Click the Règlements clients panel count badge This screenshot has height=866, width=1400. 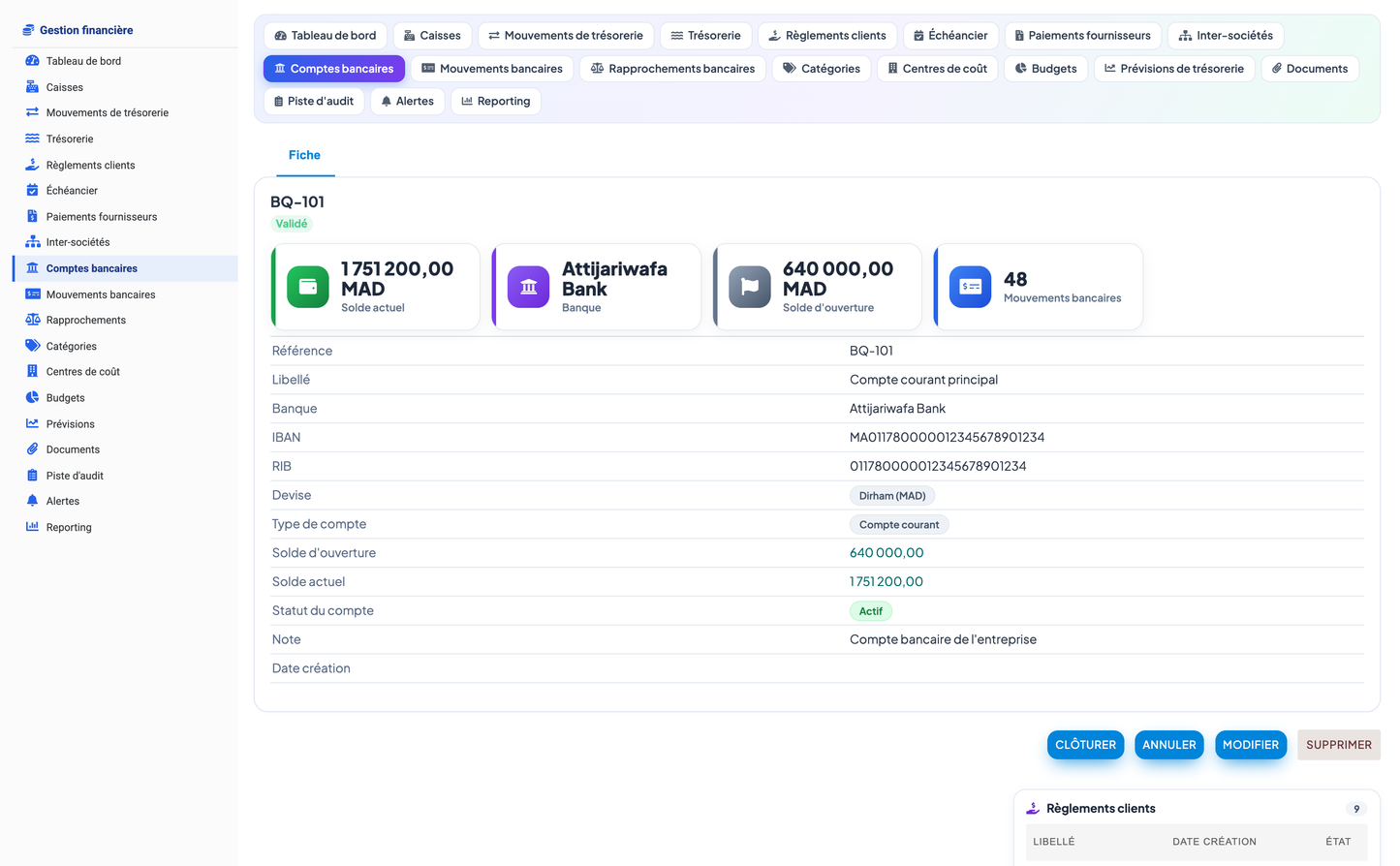point(1356,809)
